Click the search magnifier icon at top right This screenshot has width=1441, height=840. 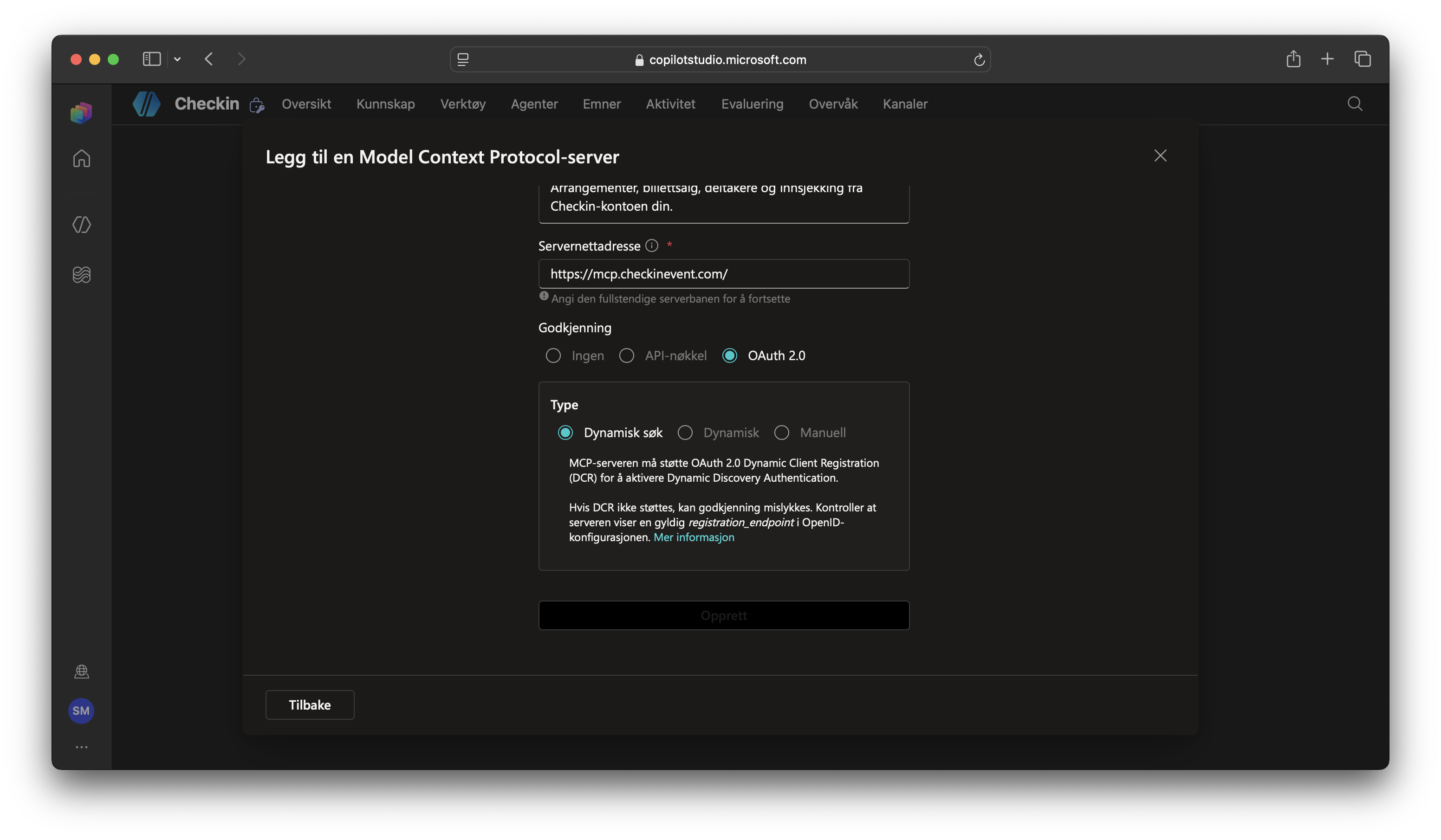click(1355, 103)
